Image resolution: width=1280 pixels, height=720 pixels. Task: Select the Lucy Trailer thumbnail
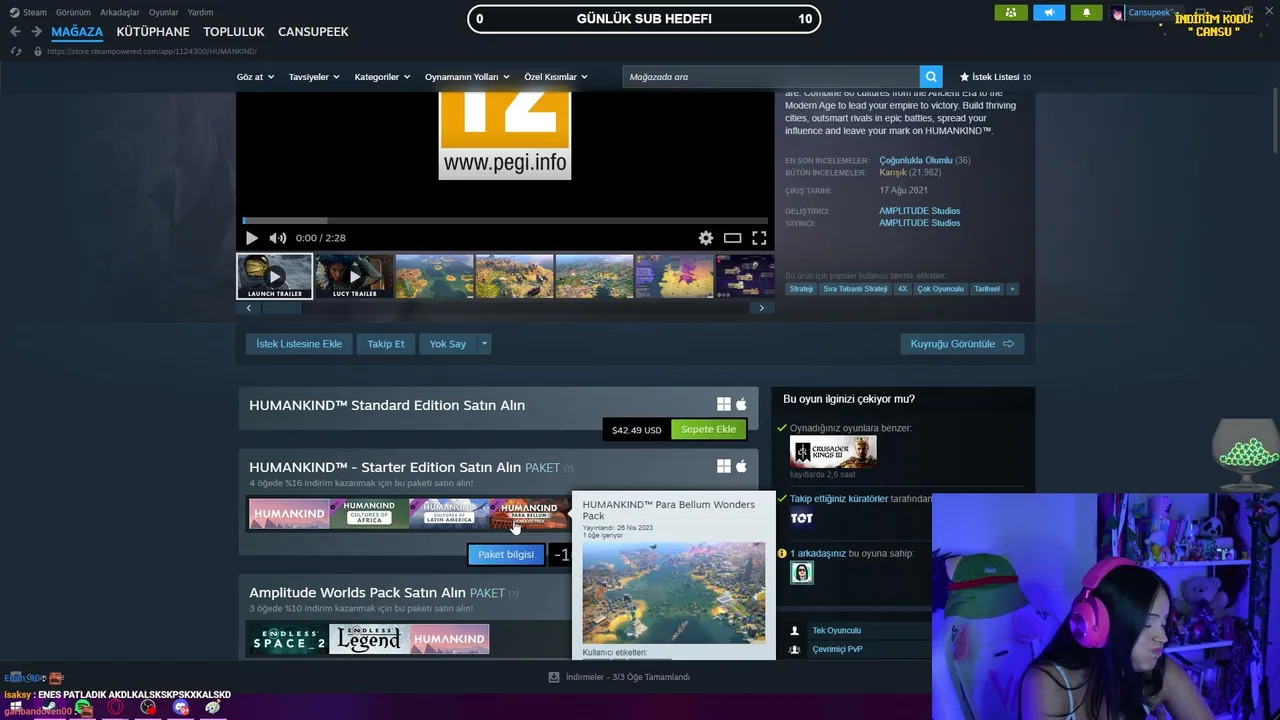[354, 276]
